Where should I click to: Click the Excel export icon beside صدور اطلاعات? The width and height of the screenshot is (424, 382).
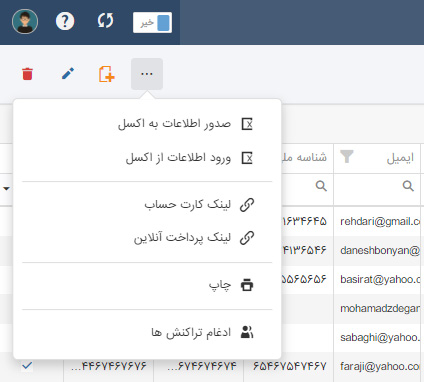[247, 124]
